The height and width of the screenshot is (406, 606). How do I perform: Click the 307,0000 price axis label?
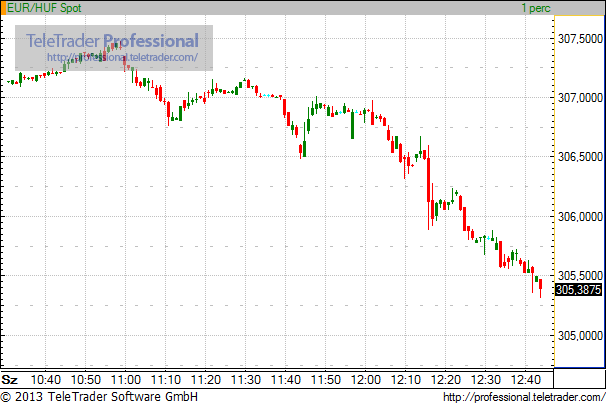tap(580, 98)
